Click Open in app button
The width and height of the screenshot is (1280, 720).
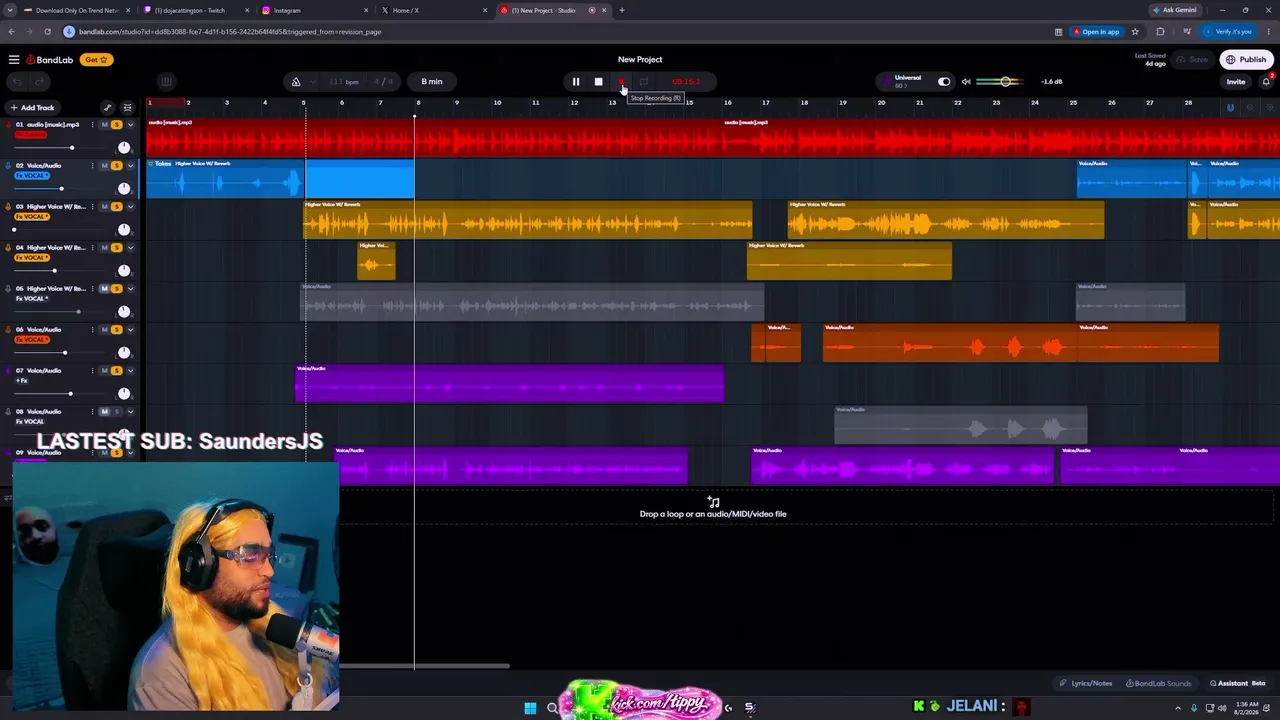point(1097,32)
